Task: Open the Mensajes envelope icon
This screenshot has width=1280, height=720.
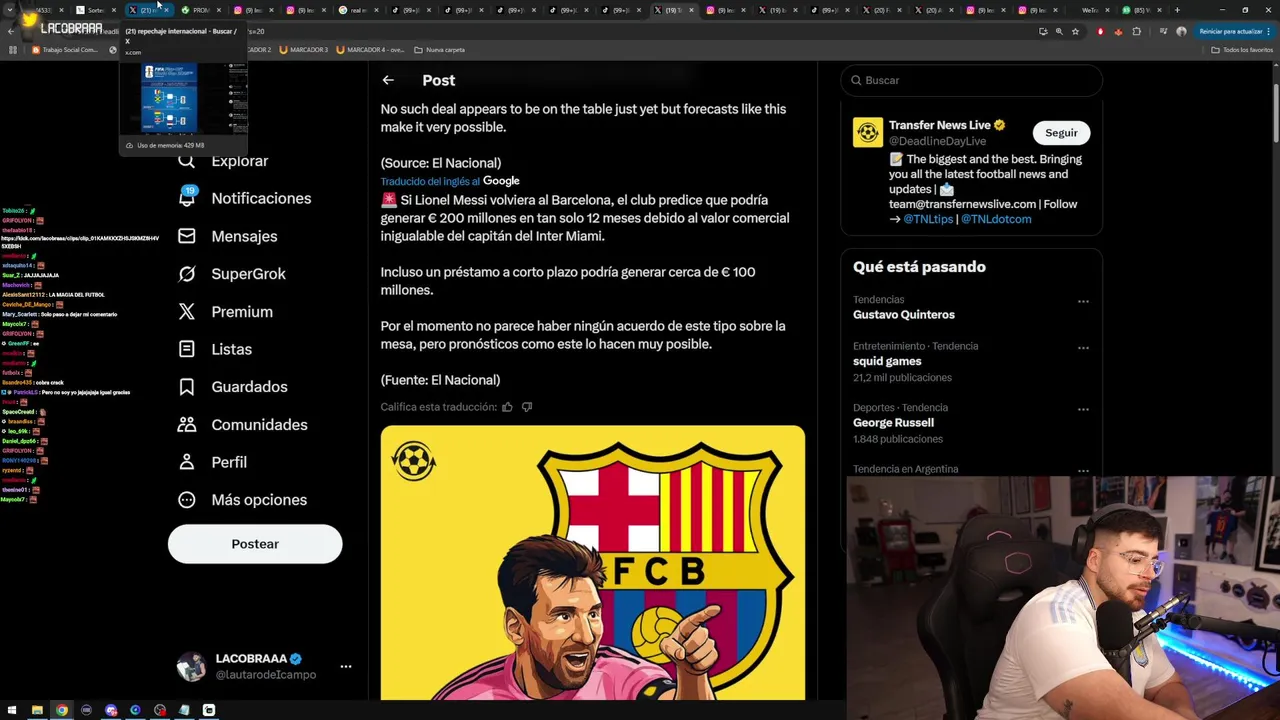Action: [x=187, y=236]
